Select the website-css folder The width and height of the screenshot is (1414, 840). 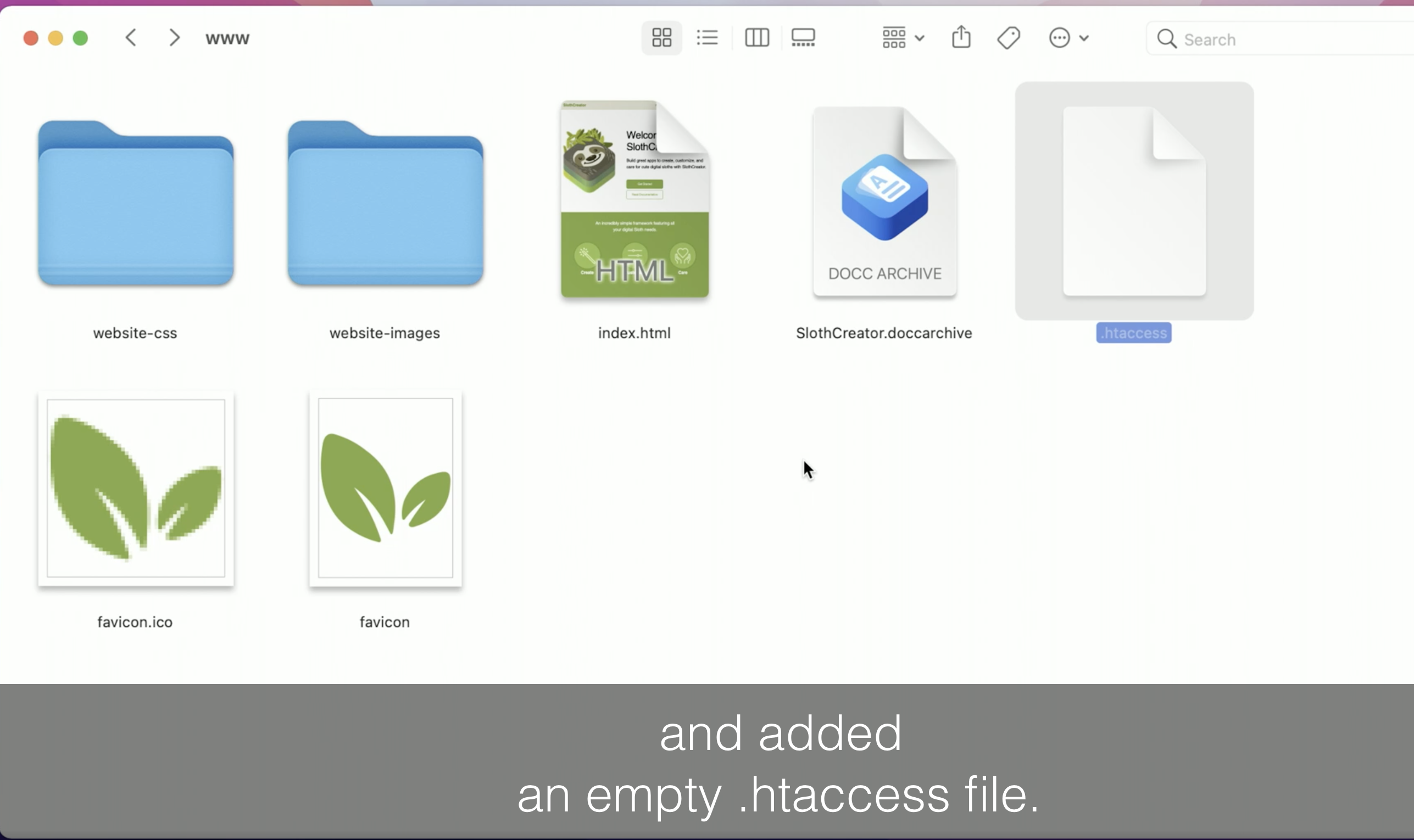pyautogui.click(x=135, y=204)
